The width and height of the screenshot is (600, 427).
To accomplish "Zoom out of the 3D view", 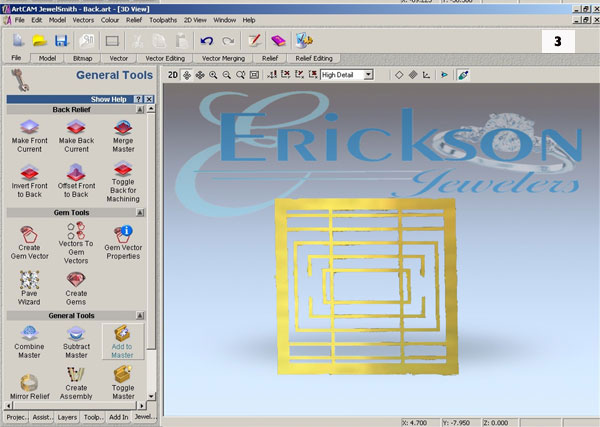I will pyautogui.click(x=227, y=75).
